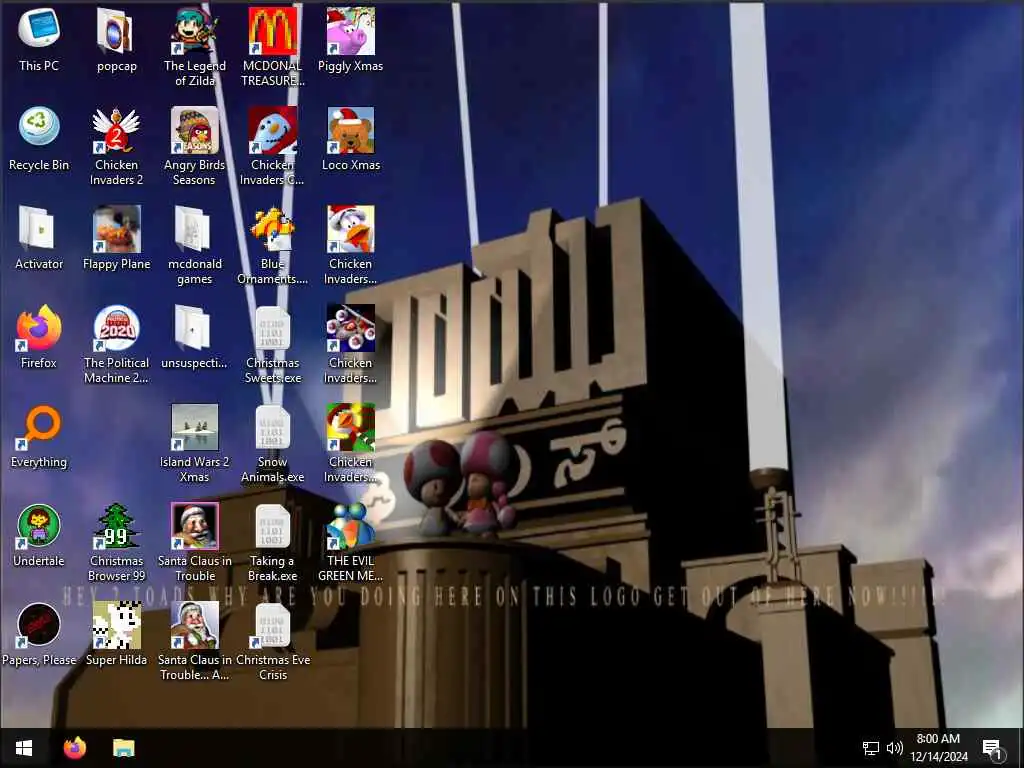
Task: Click the Christmas Browser 99 icon
Action: point(116,526)
